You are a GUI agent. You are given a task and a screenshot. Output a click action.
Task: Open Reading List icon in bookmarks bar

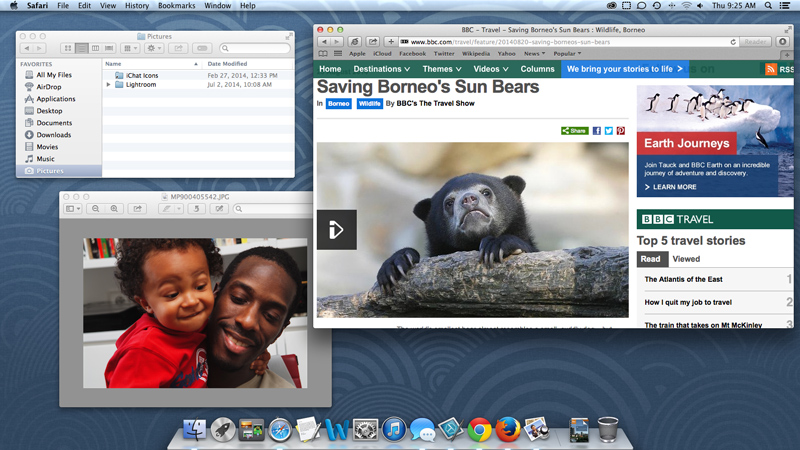coord(338,54)
